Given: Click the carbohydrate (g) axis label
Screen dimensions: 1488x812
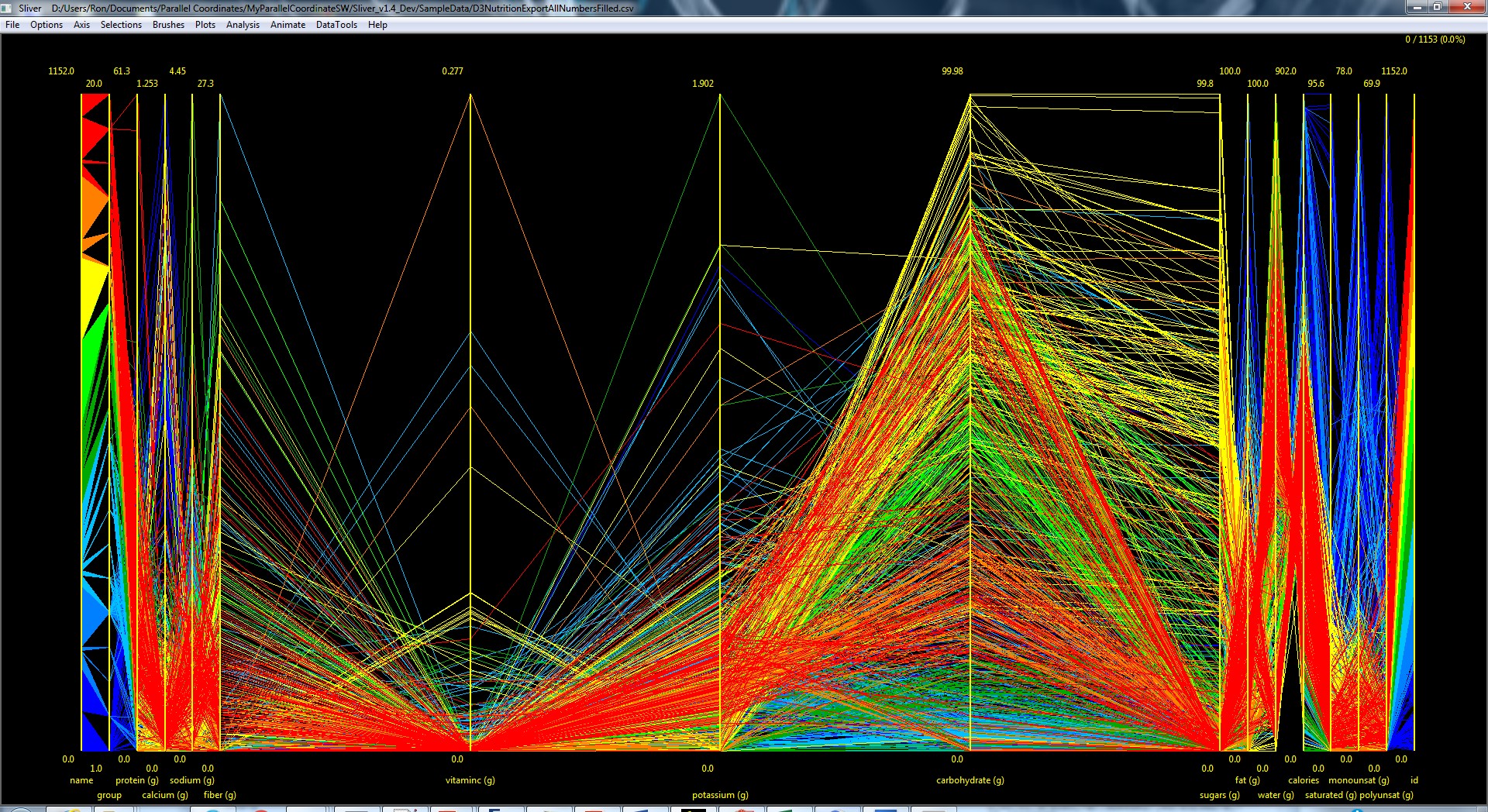Looking at the screenshot, I should [x=970, y=780].
